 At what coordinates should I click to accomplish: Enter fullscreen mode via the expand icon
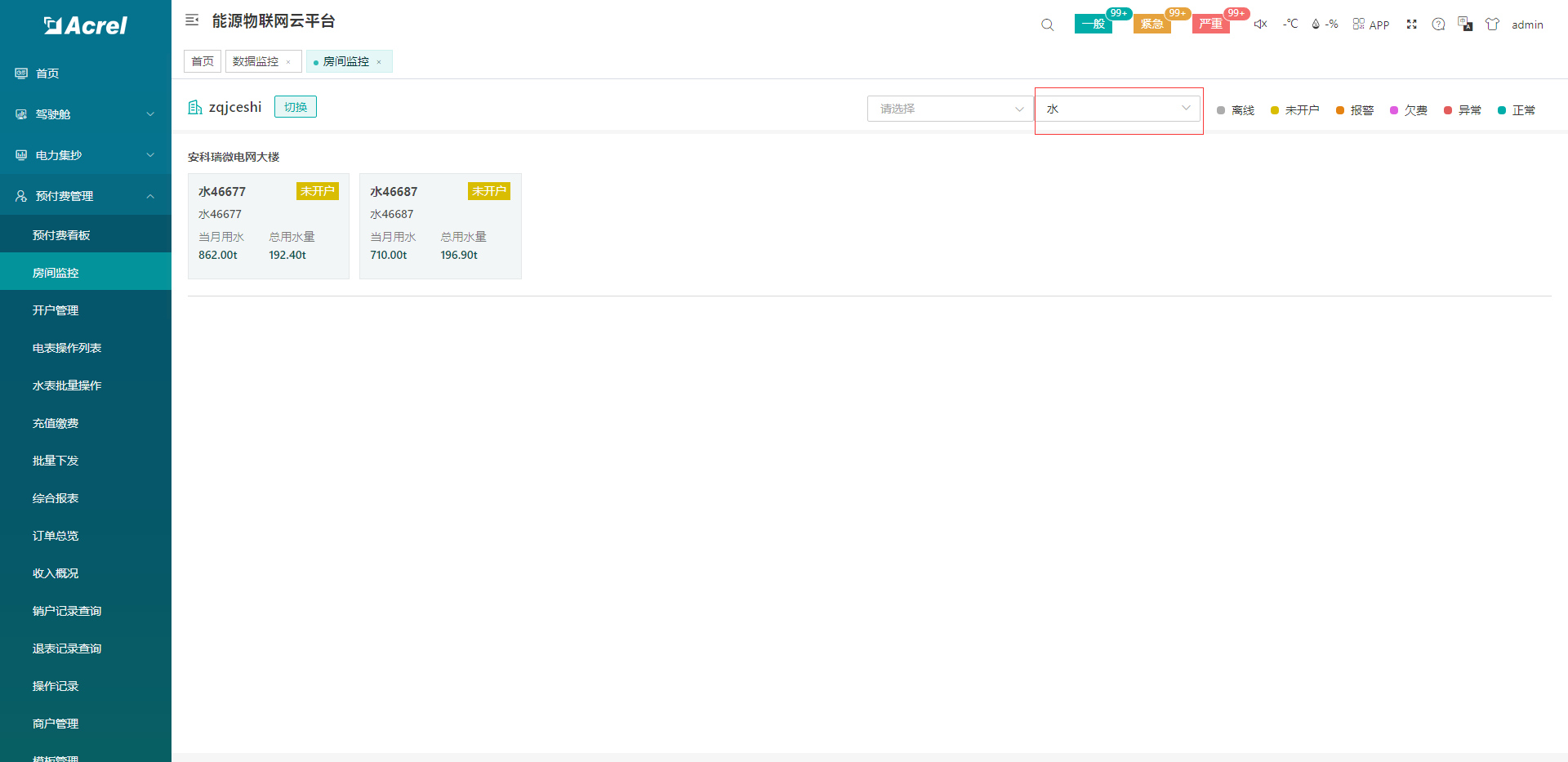pos(1411,25)
